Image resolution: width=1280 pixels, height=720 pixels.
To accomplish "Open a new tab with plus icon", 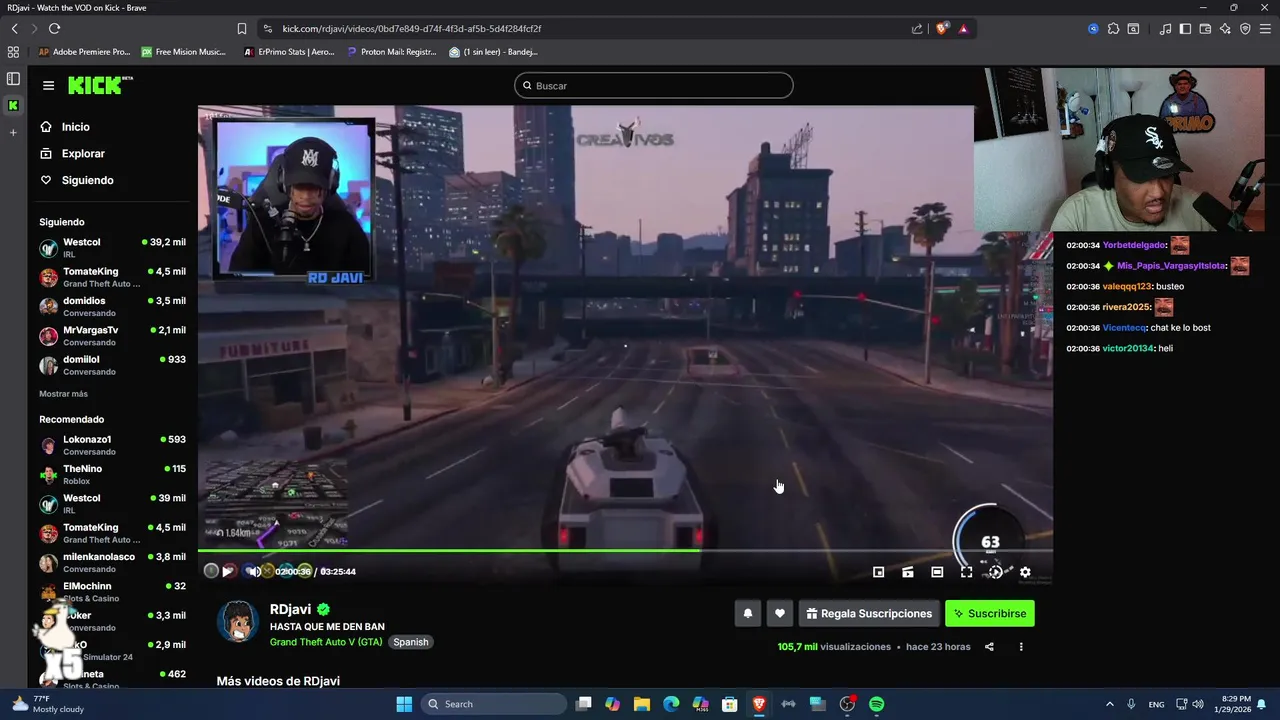I will point(13,132).
